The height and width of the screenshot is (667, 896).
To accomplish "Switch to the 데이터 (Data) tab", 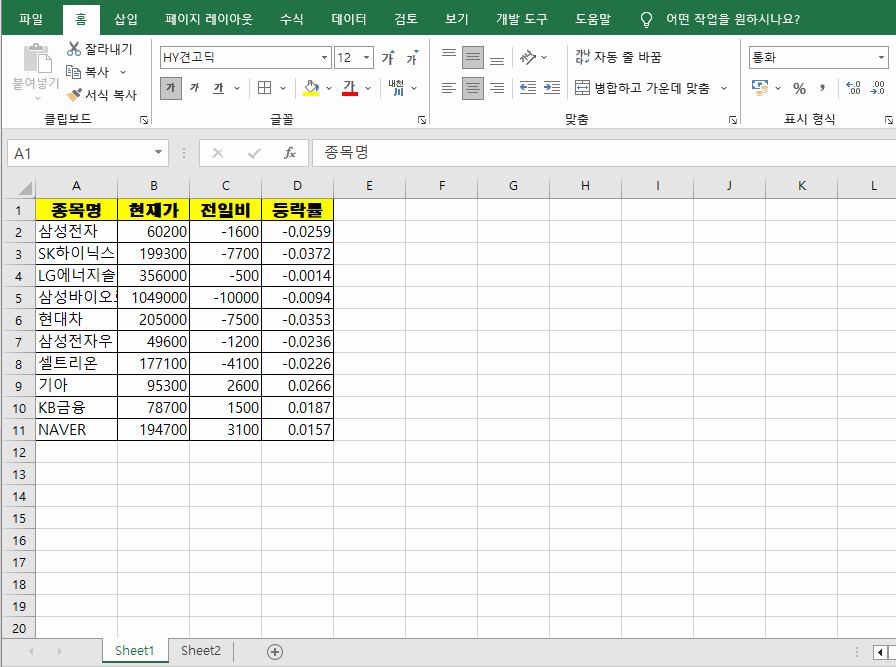I will [349, 19].
